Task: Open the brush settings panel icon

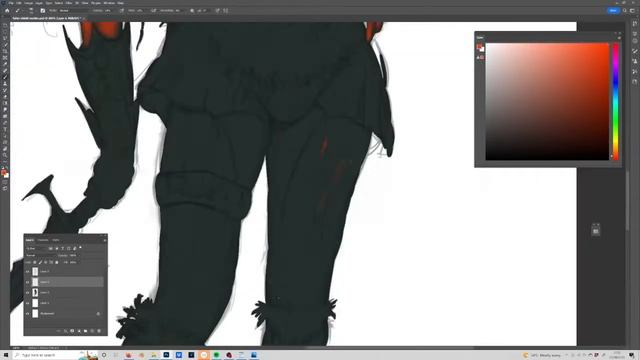Action: 42,11
